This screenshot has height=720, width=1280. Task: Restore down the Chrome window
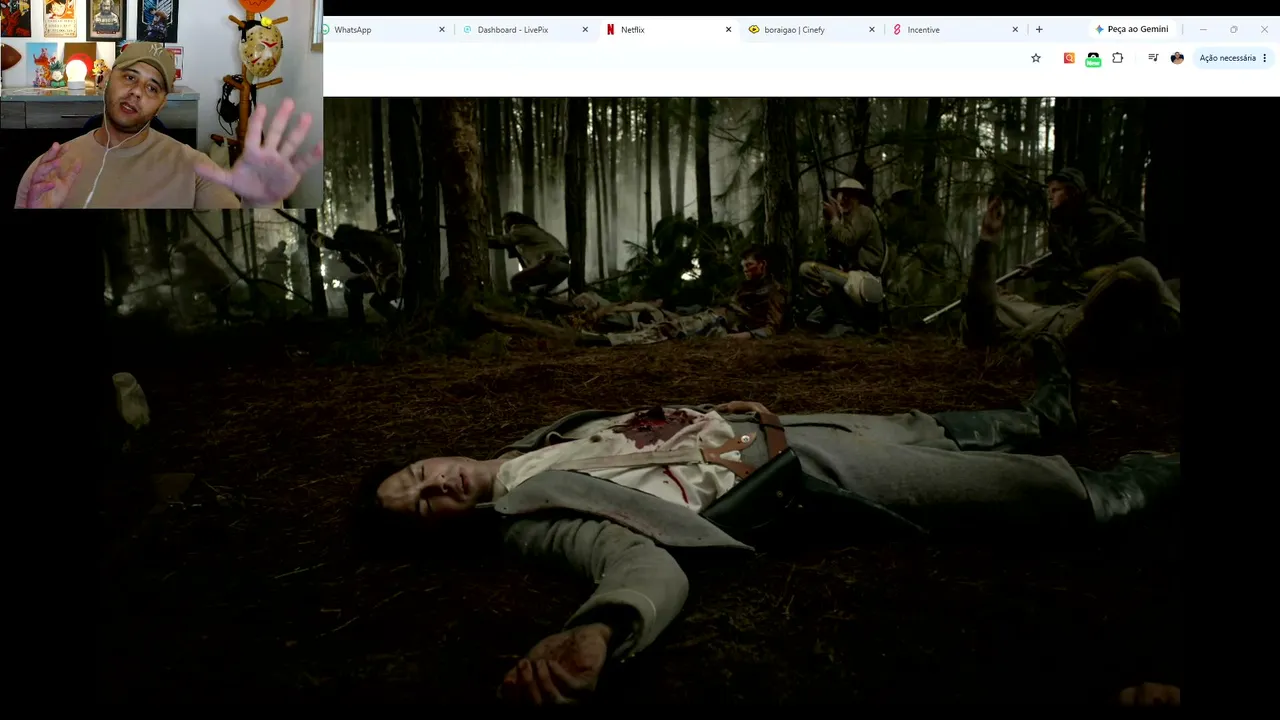point(1234,30)
